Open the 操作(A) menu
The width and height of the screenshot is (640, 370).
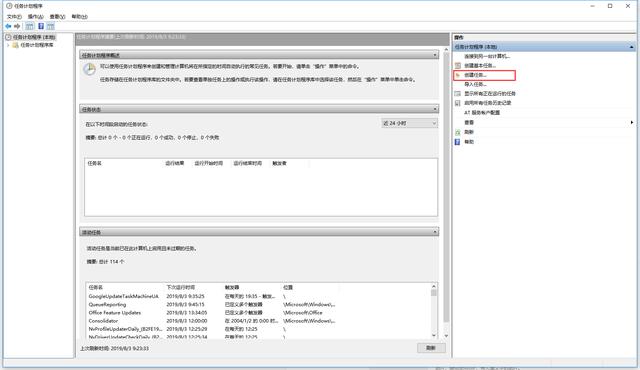click(x=36, y=17)
